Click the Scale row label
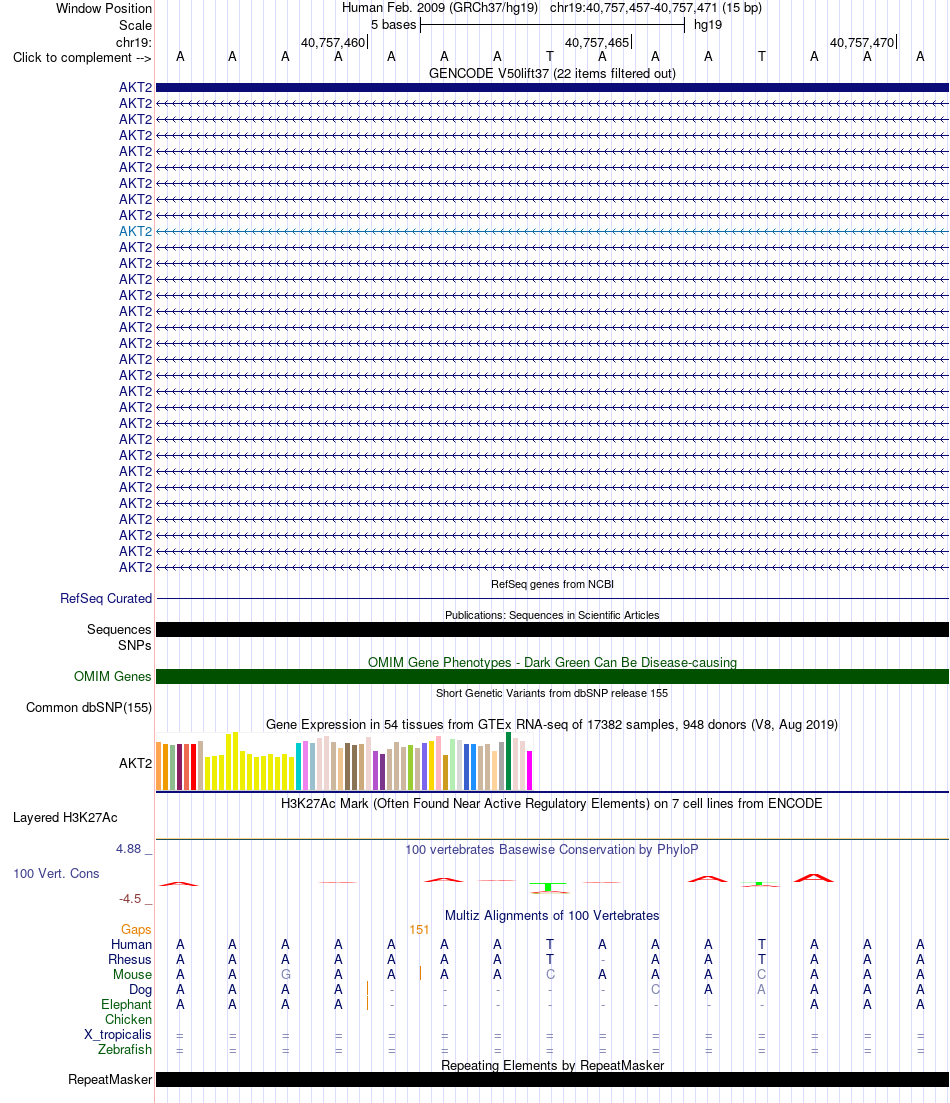 click(x=135, y=25)
